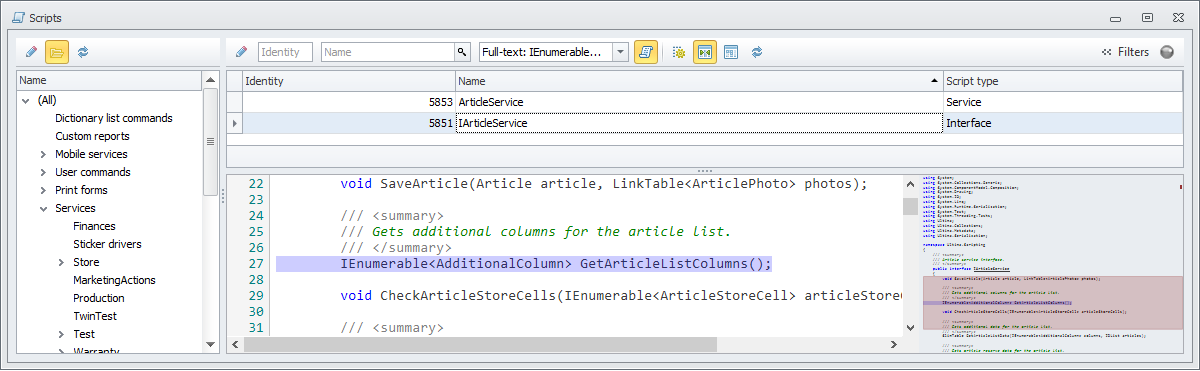Viewport: 1200px width, 371px height.
Task: Select the User commands tree item
Action: (x=93, y=172)
